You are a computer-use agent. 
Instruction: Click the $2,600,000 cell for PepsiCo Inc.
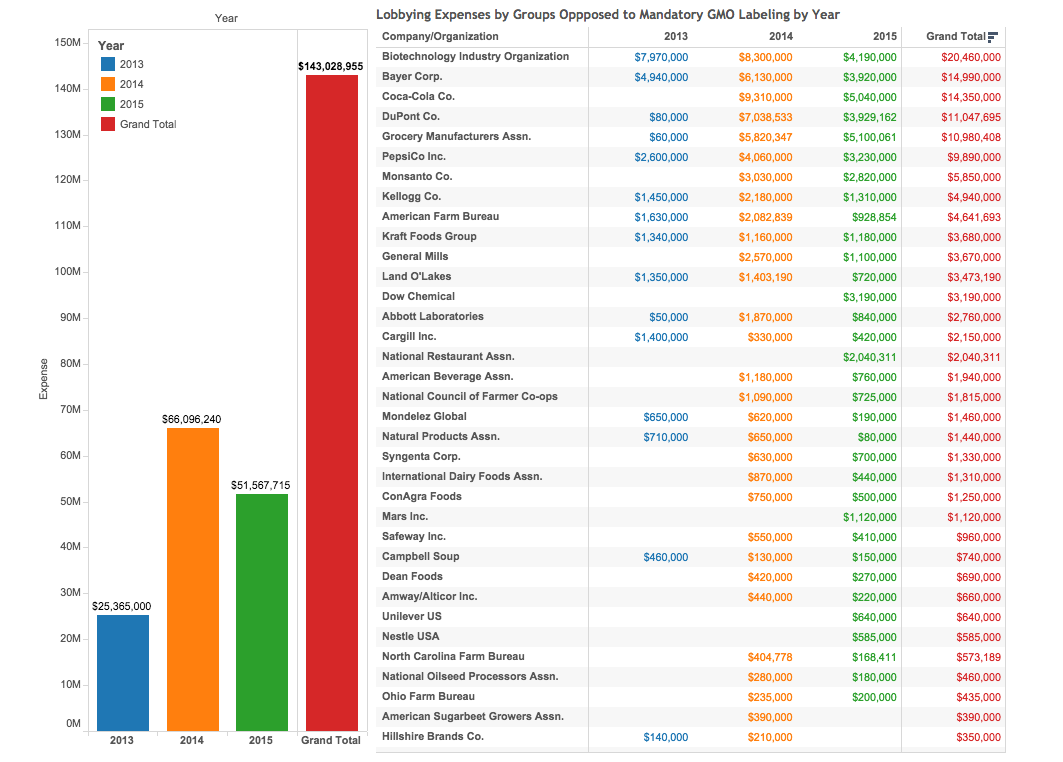click(661, 157)
